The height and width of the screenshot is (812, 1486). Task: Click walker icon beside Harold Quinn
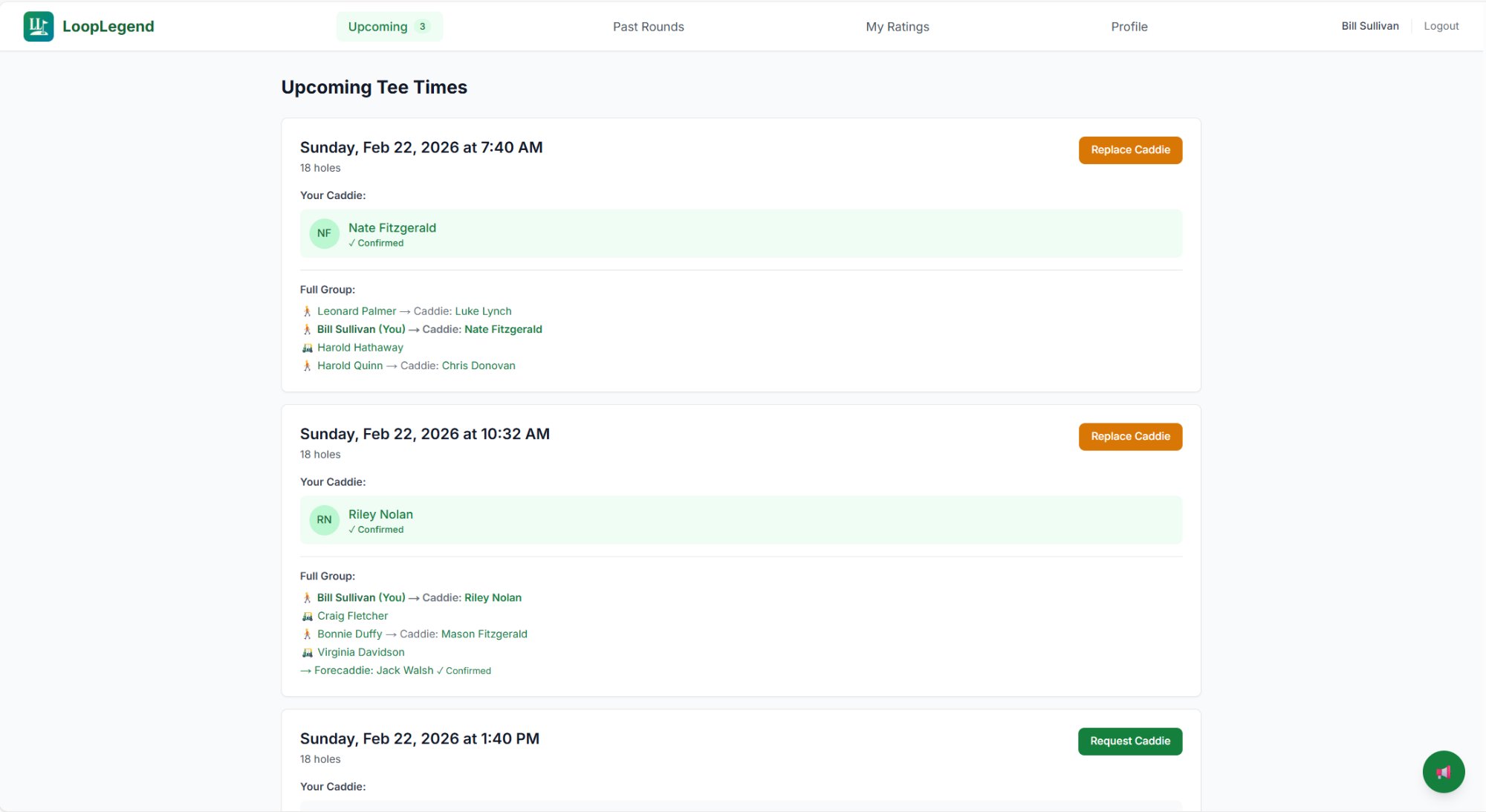[307, 366]
